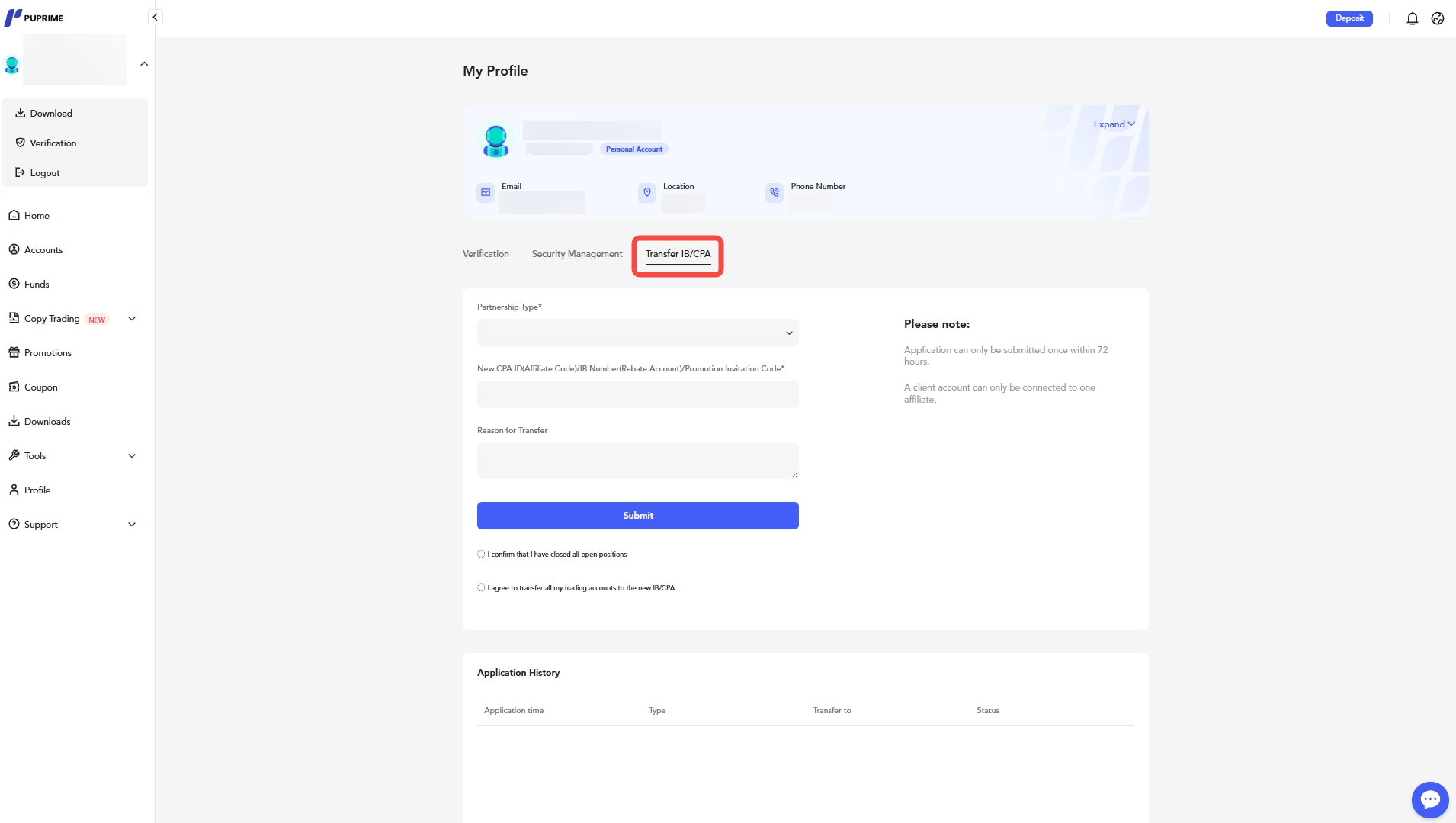The width and height of the screenshot is (1456, 823).
Task: Expand the Copy Trading submenu
Action: [132, 319]
